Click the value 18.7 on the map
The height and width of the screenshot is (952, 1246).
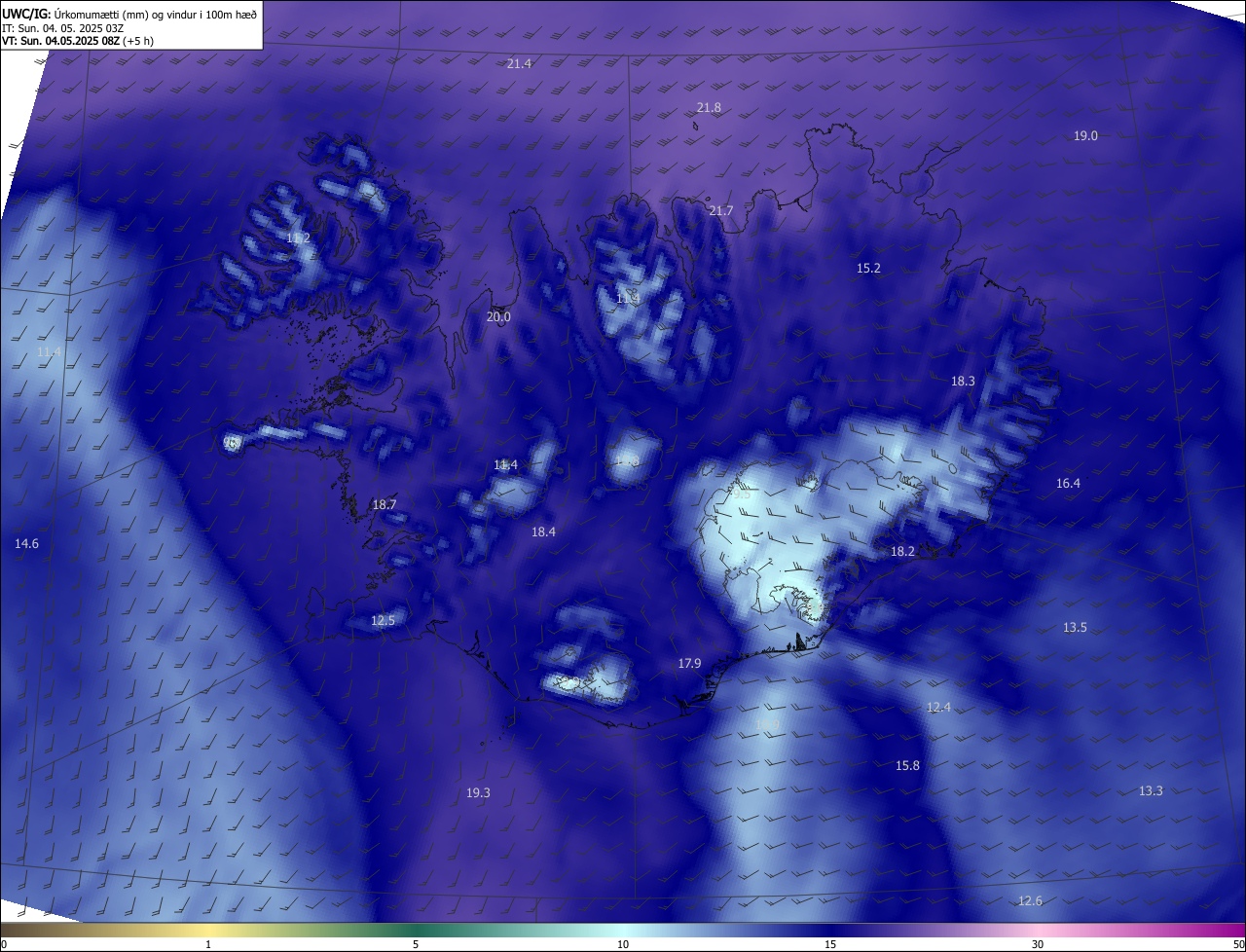coord(385,504)
